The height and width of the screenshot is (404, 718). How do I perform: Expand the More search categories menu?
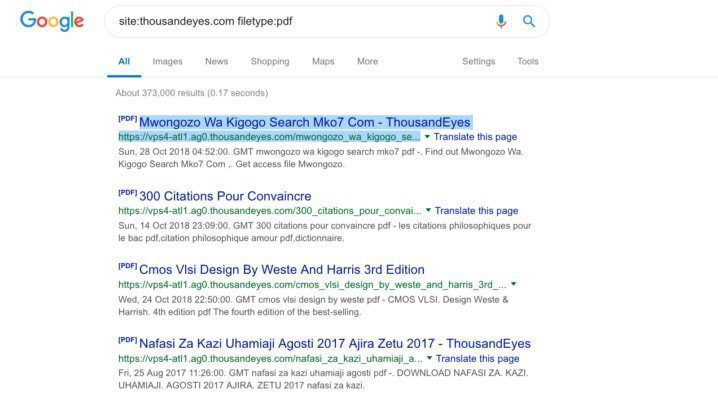(367, 61)
